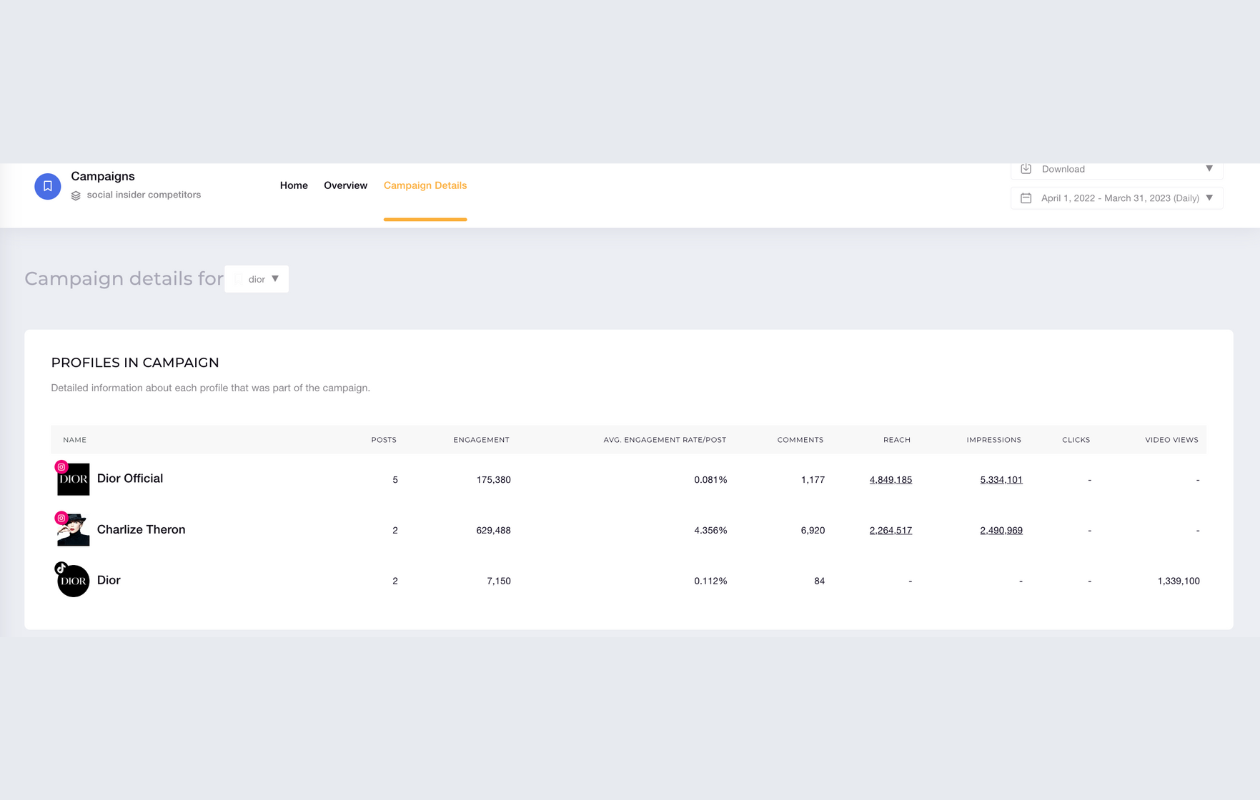This screenshot has width=1260, height=800.
Task: Click the download icon in Download box
Action: click(1025, 169)
